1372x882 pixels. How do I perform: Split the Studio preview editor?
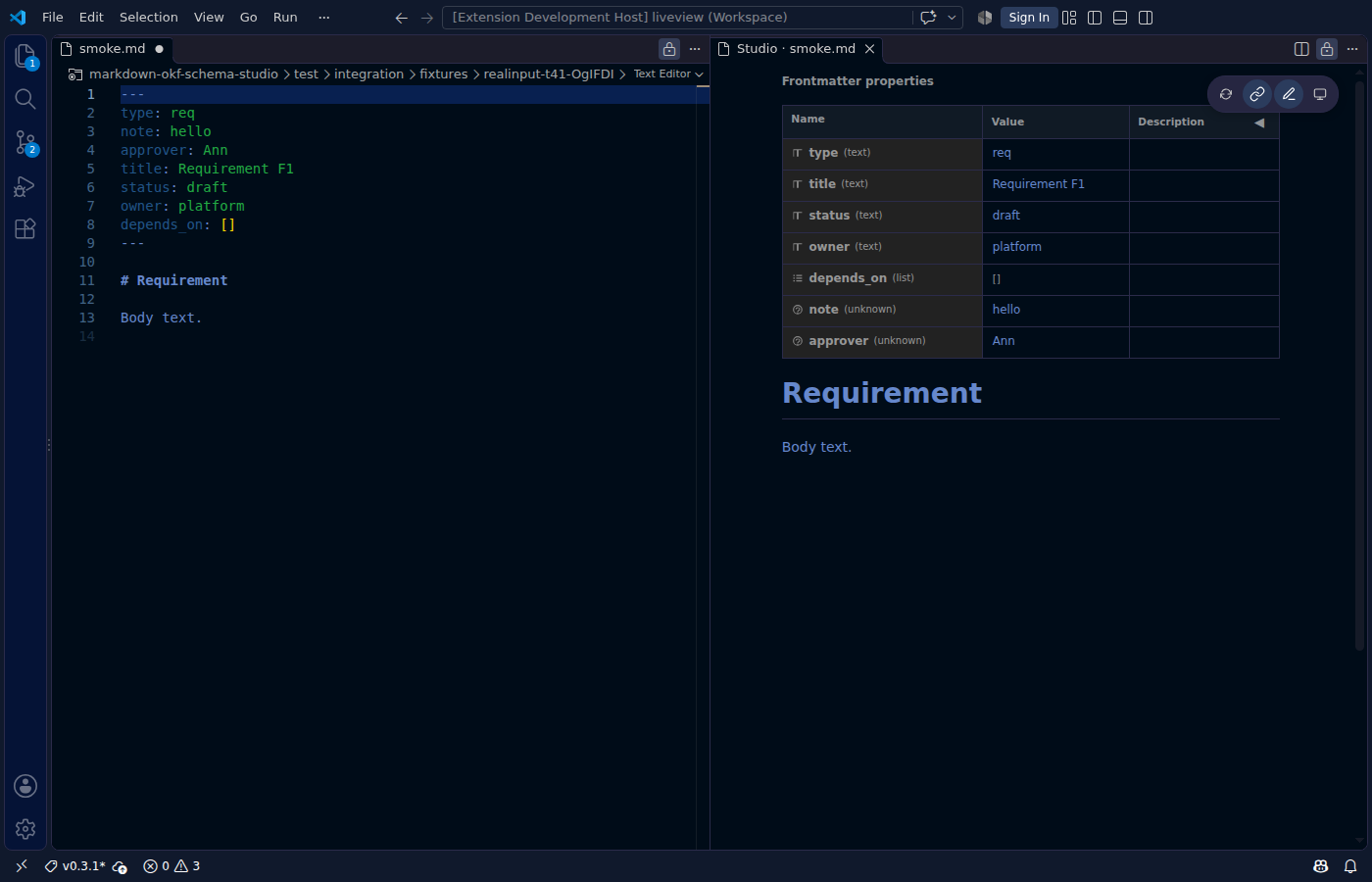click(x=1301, y=49)
